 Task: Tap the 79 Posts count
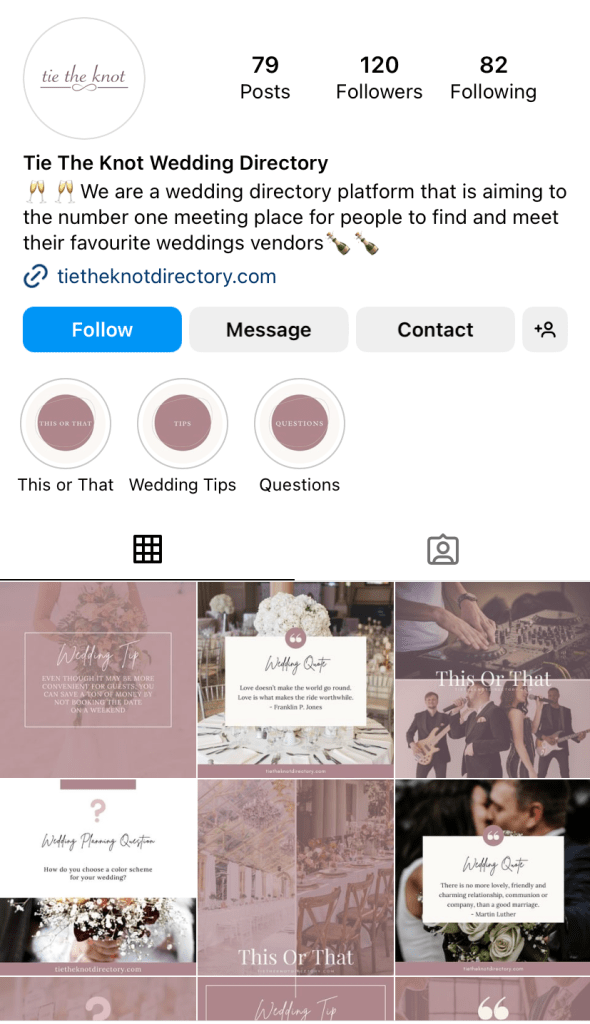[x=265, y=78]
